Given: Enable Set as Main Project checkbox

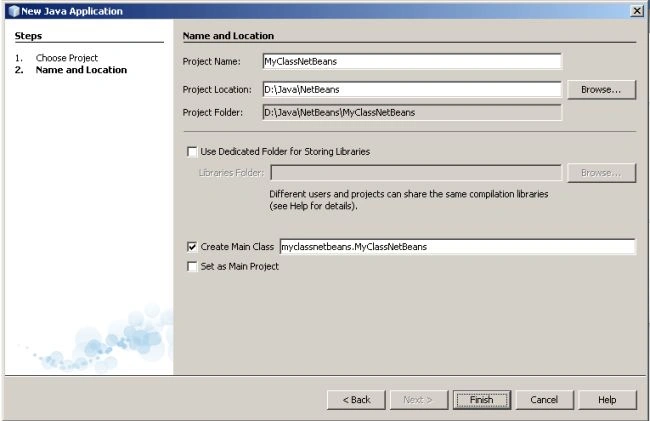Looking at the screenshot, I should tap(192, 266).
